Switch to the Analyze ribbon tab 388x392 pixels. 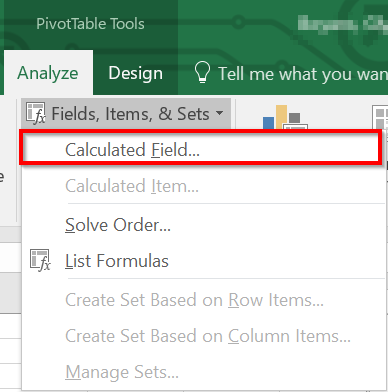click(x=48, y=73)
